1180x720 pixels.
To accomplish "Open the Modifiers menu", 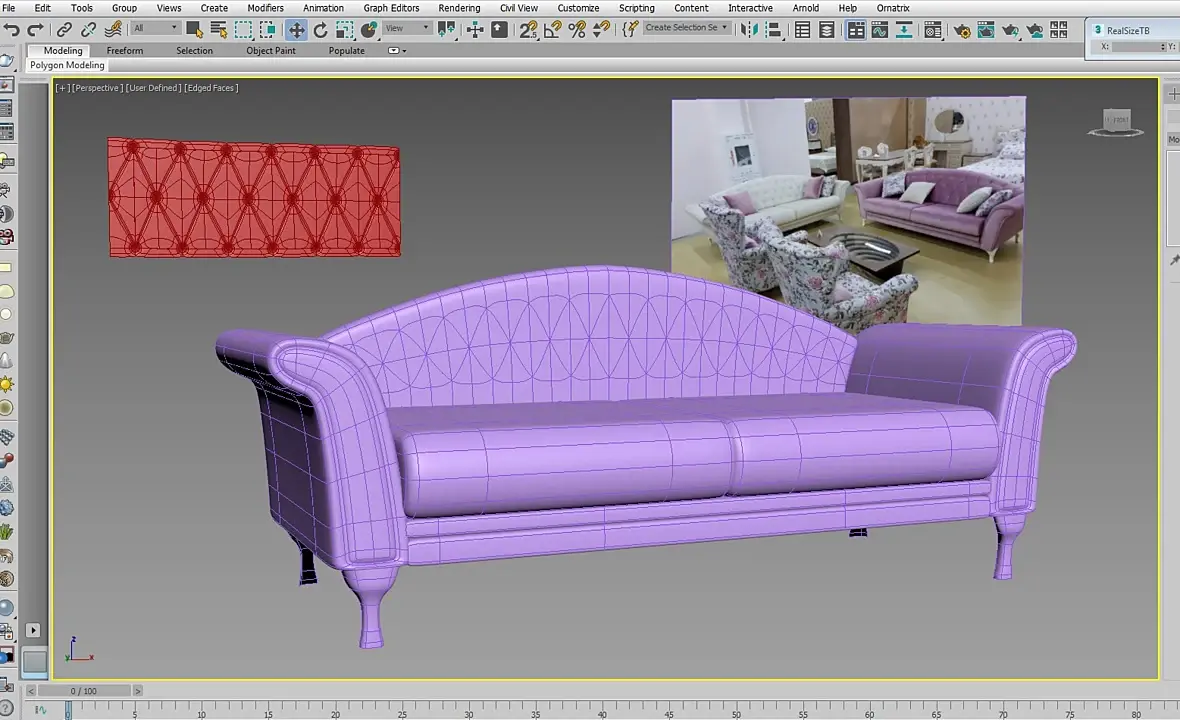I will pos(266,8).
